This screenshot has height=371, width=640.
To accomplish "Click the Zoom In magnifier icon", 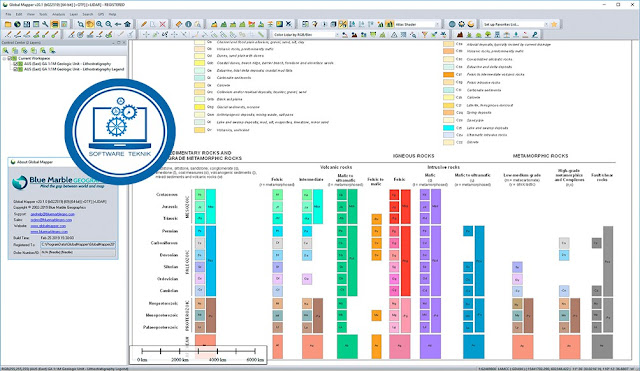I will pyautogui.click(x=99, y=24).
